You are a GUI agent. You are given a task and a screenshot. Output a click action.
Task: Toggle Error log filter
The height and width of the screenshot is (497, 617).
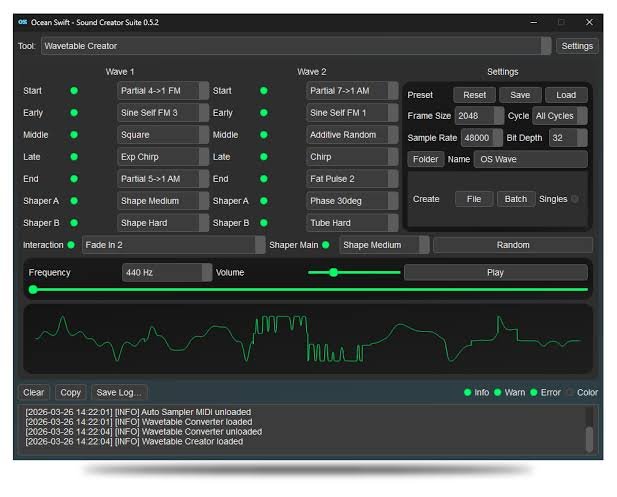(534, 392)
